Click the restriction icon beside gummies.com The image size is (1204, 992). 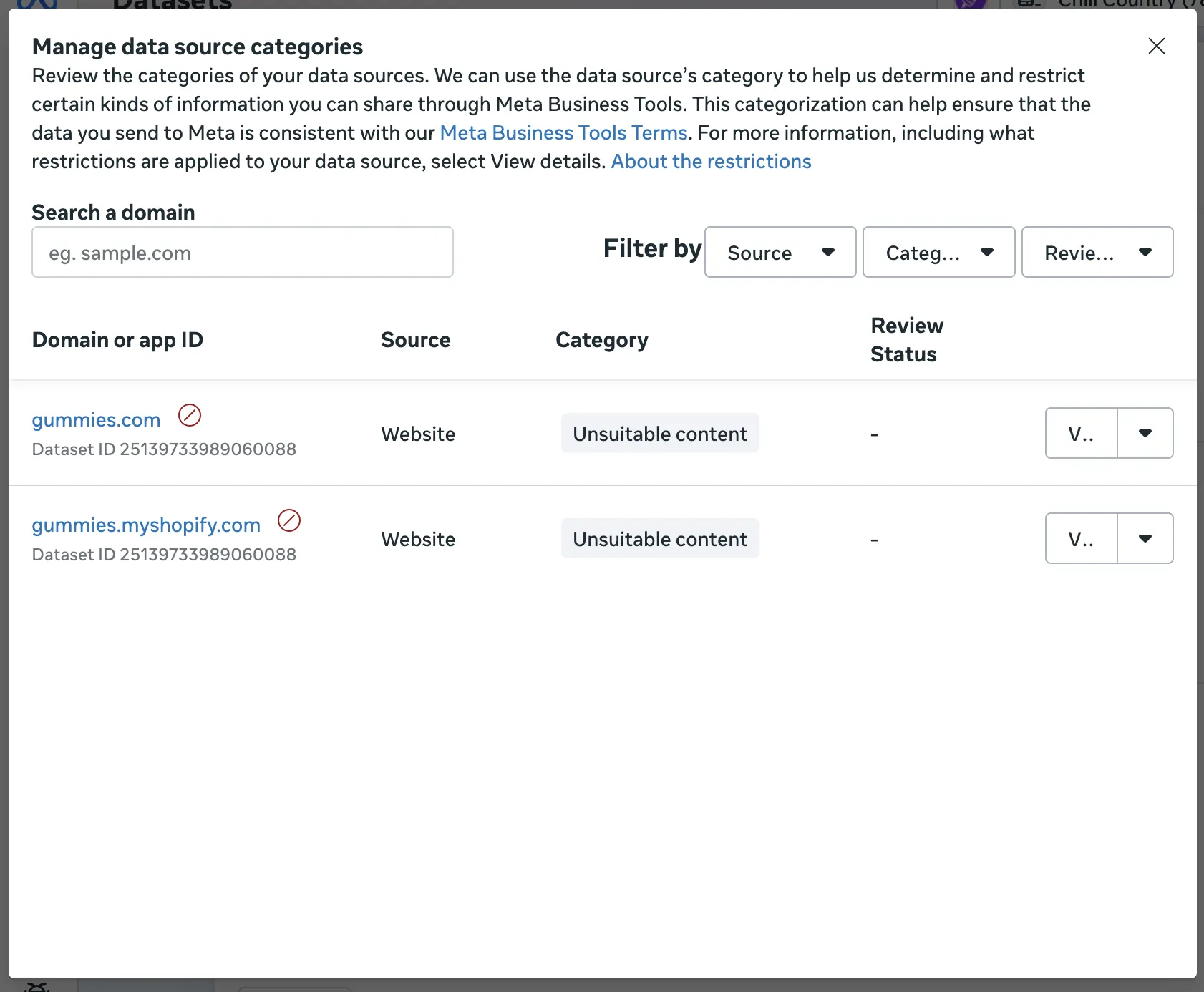[x=190, y=416]
